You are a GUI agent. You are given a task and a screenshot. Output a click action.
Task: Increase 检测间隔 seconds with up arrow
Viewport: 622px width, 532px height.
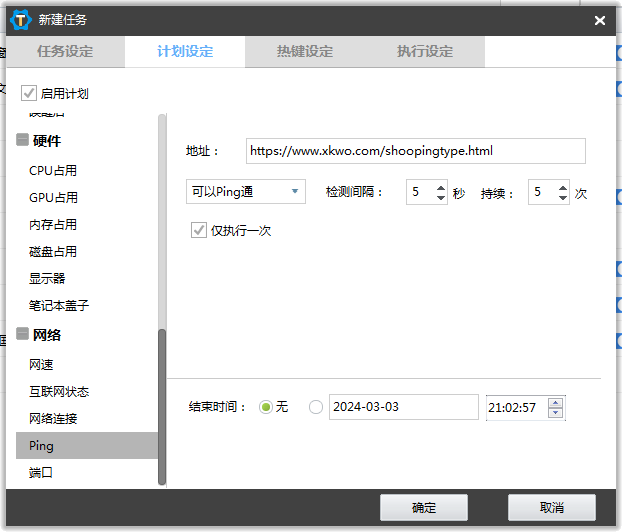pyautogui.click(x=441, y=187)
